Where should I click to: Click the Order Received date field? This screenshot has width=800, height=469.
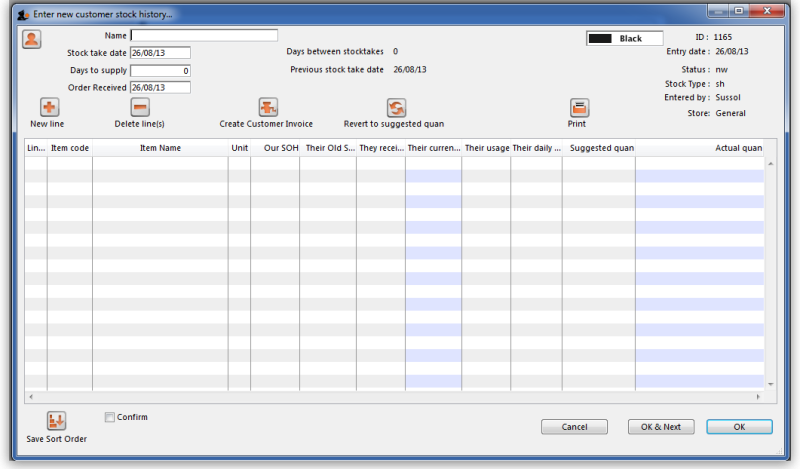click(x=160, y=87)
